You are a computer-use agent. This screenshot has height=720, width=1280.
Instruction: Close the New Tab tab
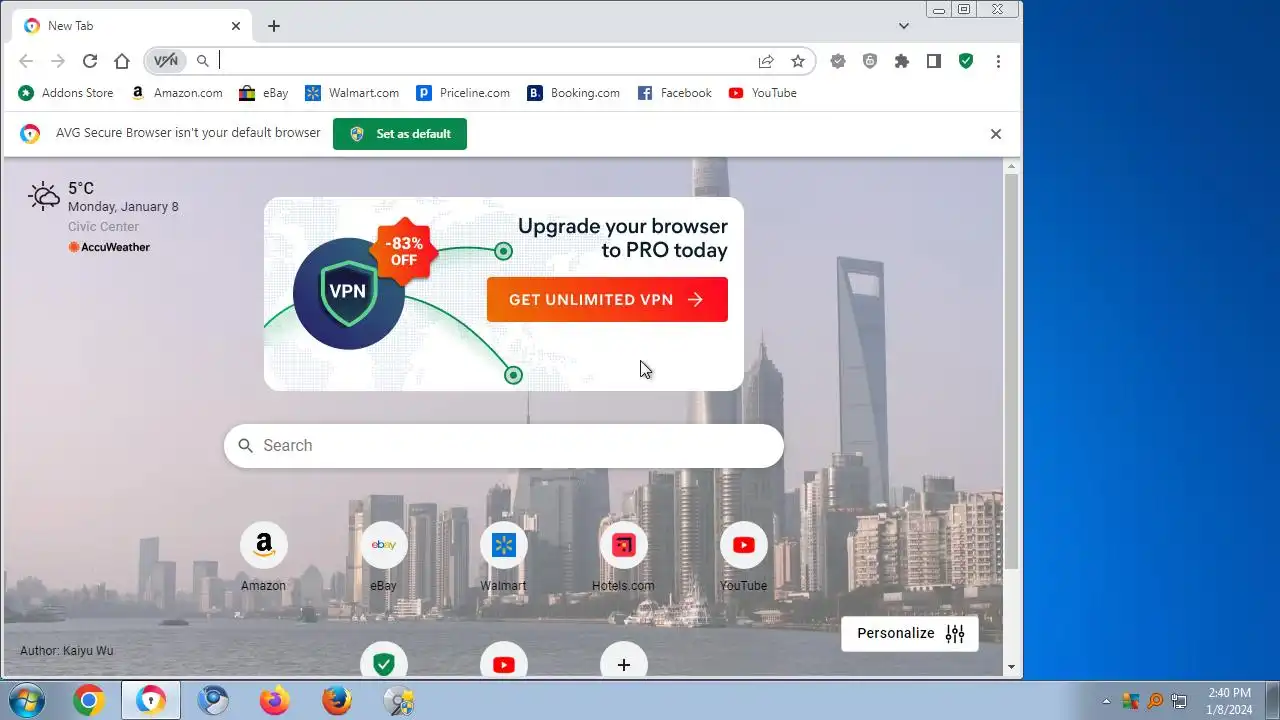[x=236, y=26]
